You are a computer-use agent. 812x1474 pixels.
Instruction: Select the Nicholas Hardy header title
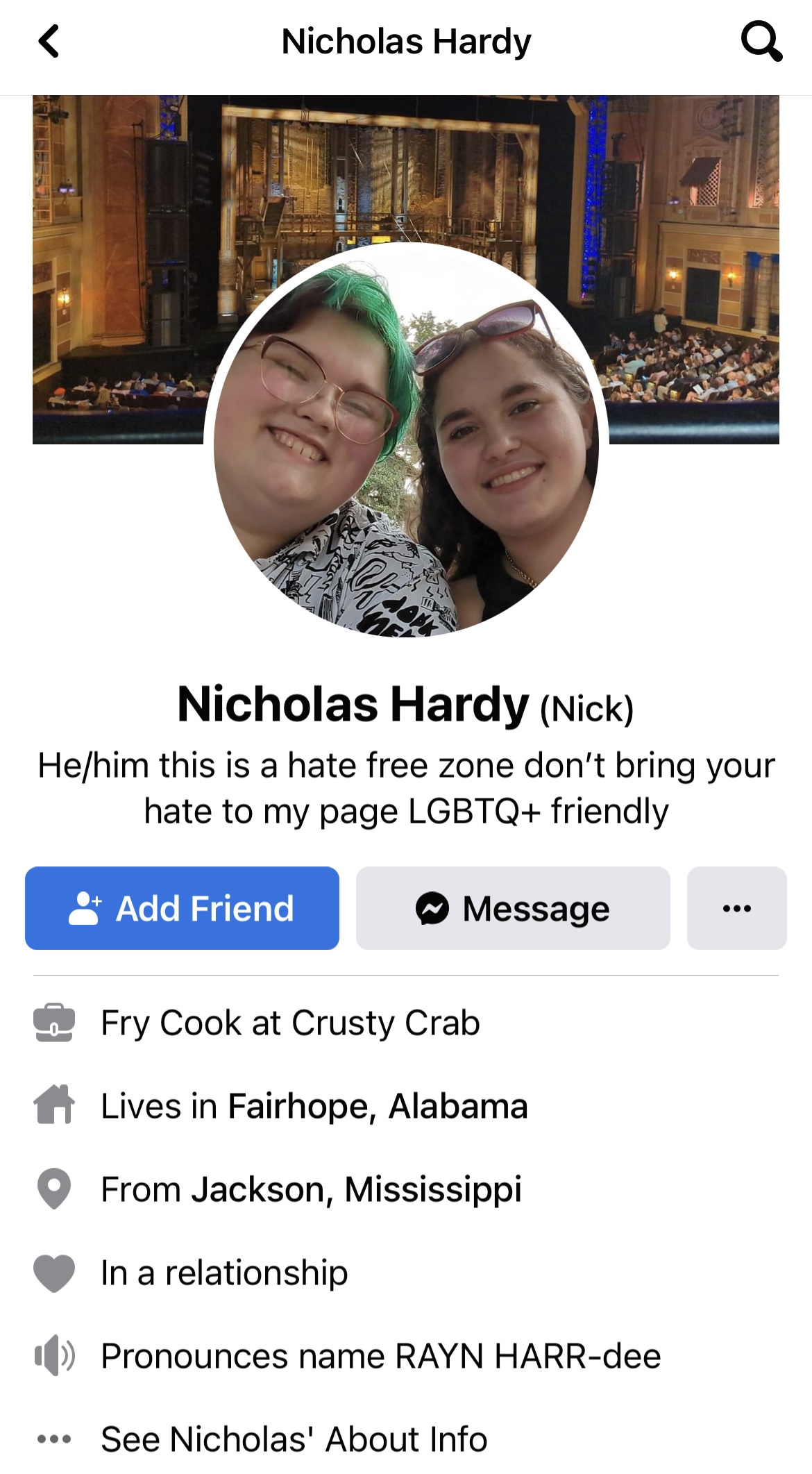(x=406, y=42)
